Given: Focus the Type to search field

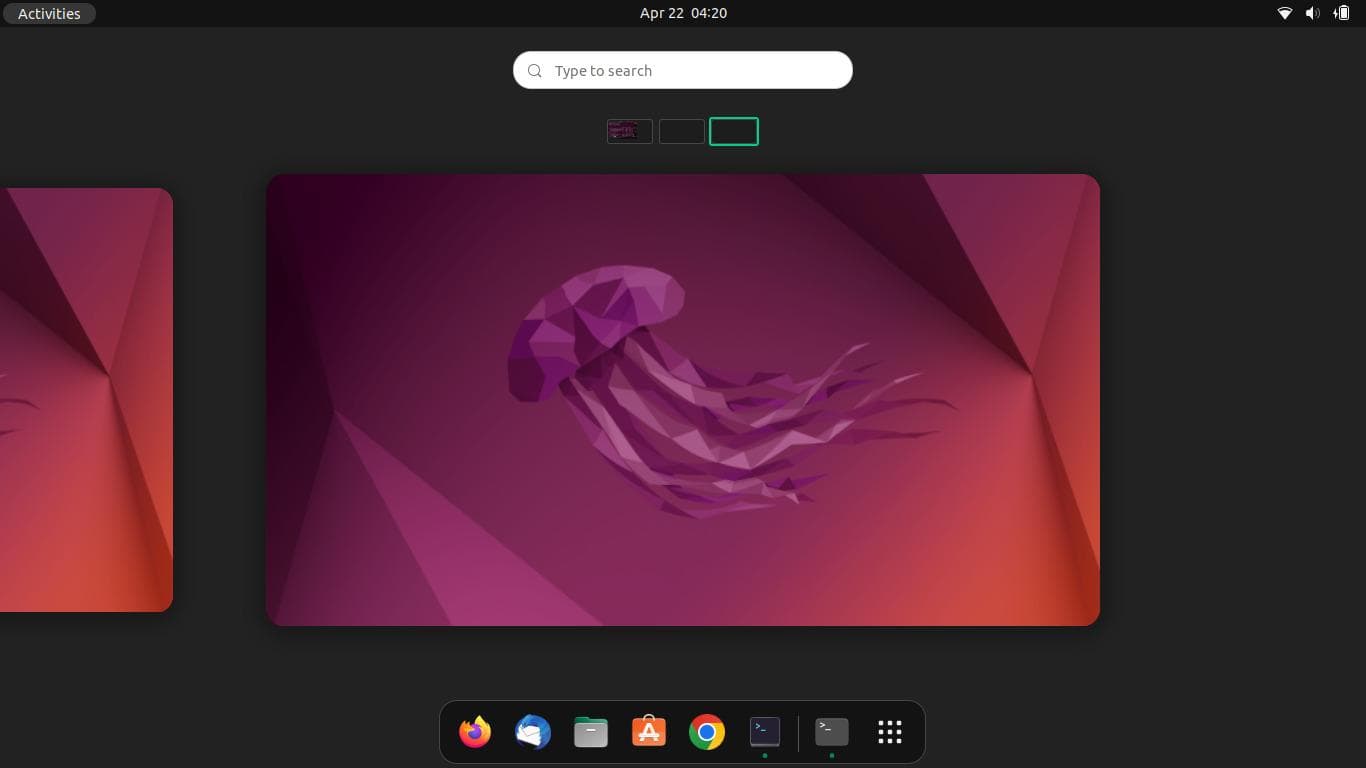Looking at the screenshot, I should (x=690, y=70).
